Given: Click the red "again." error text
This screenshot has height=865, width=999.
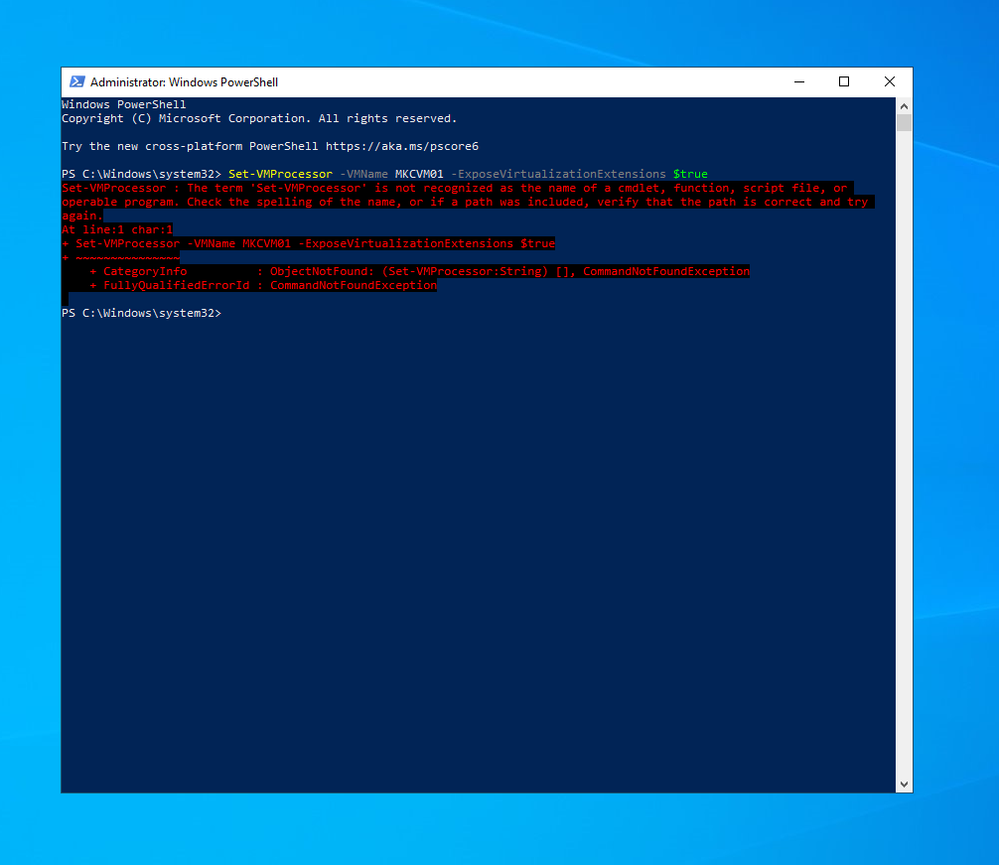Looking at the screenshot, I should tap(82, 216).
